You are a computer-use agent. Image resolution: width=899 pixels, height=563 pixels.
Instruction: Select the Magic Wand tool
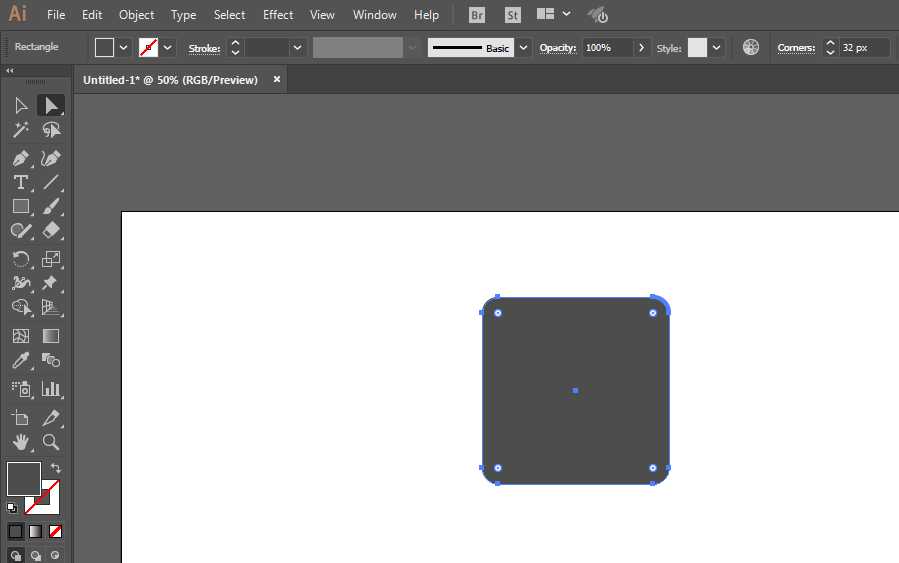[20, 130]
